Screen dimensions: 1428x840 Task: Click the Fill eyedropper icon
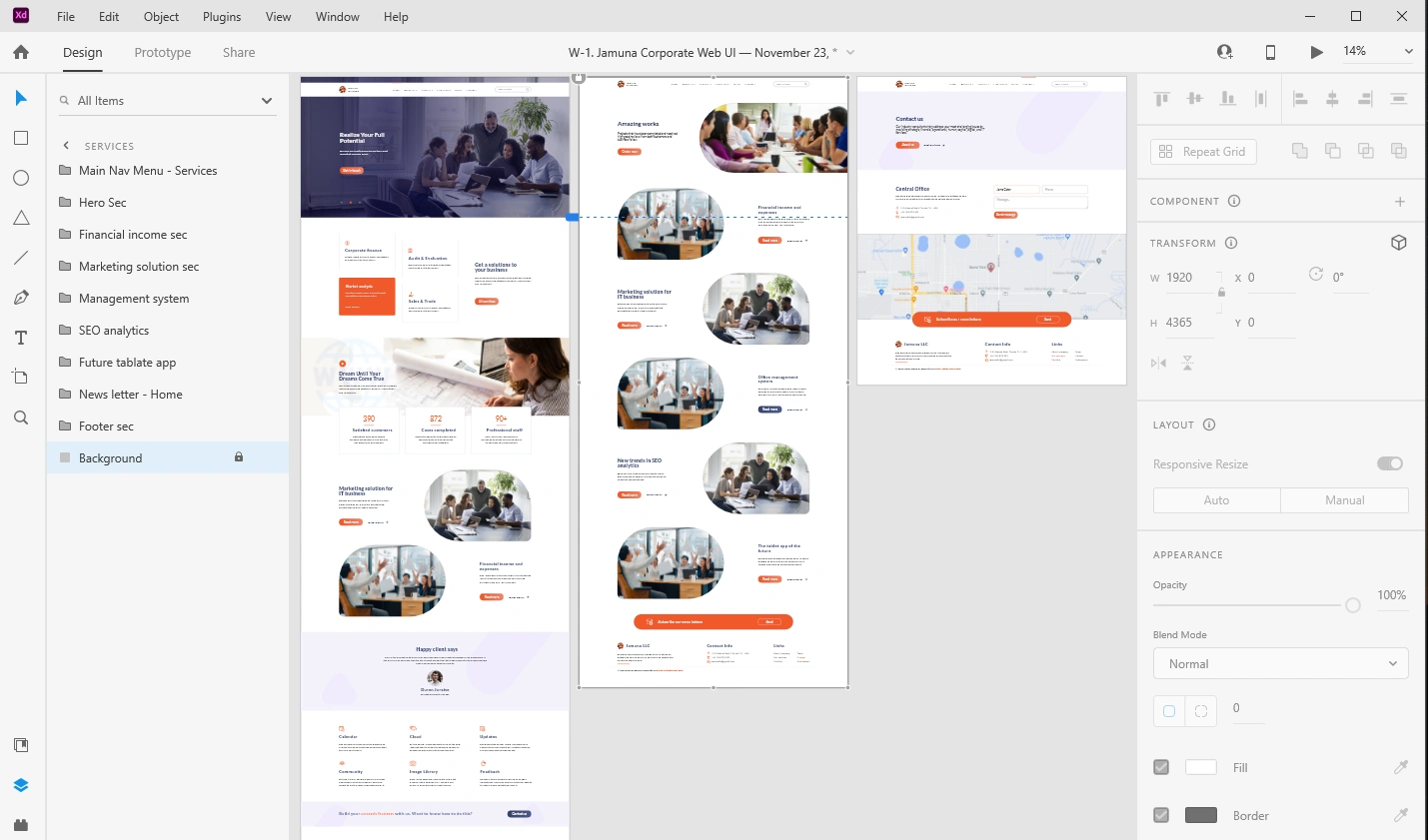point(1401,767)
